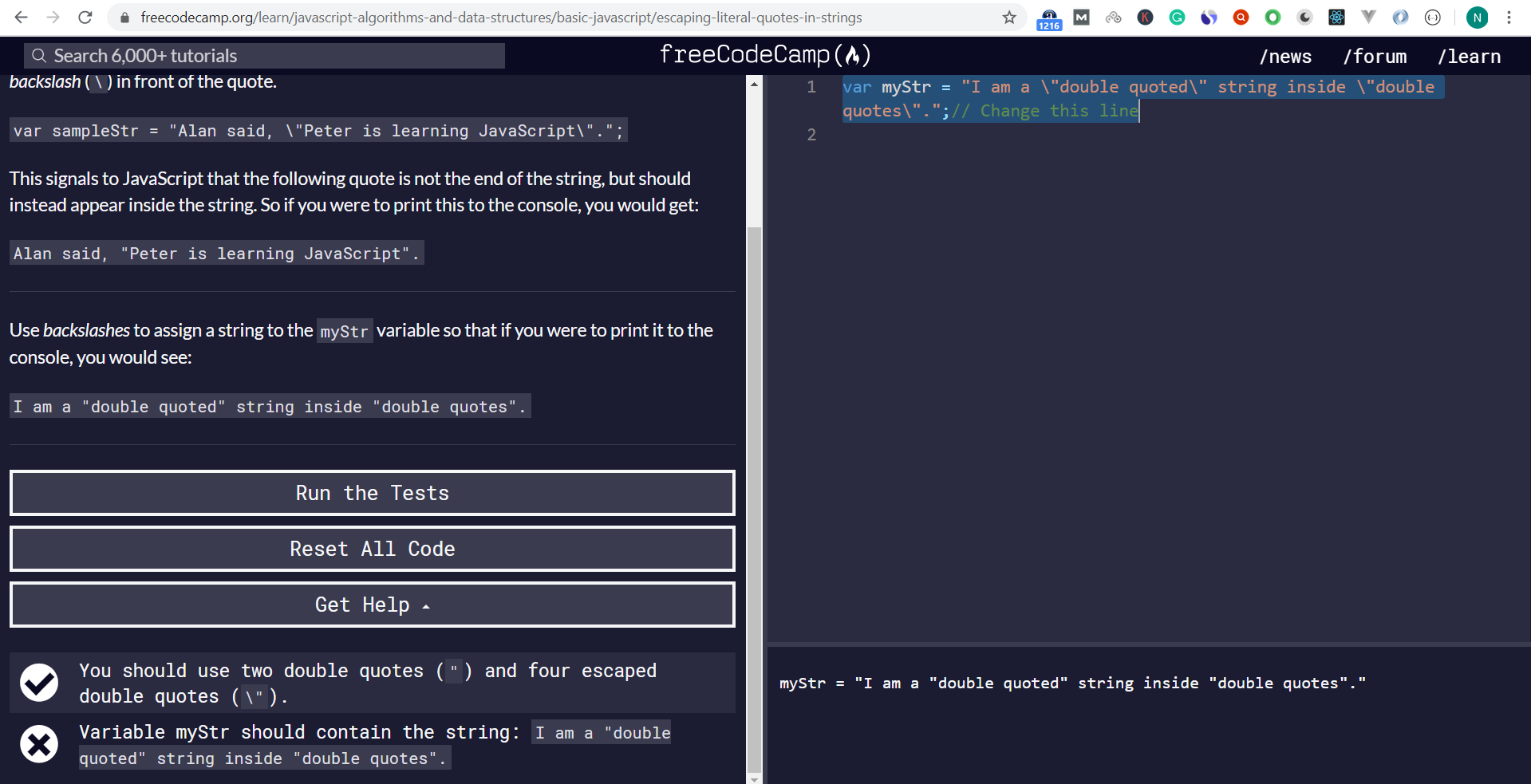
Task: Click the 'Change this line' comment
Action: click(x=1044, y=111)
